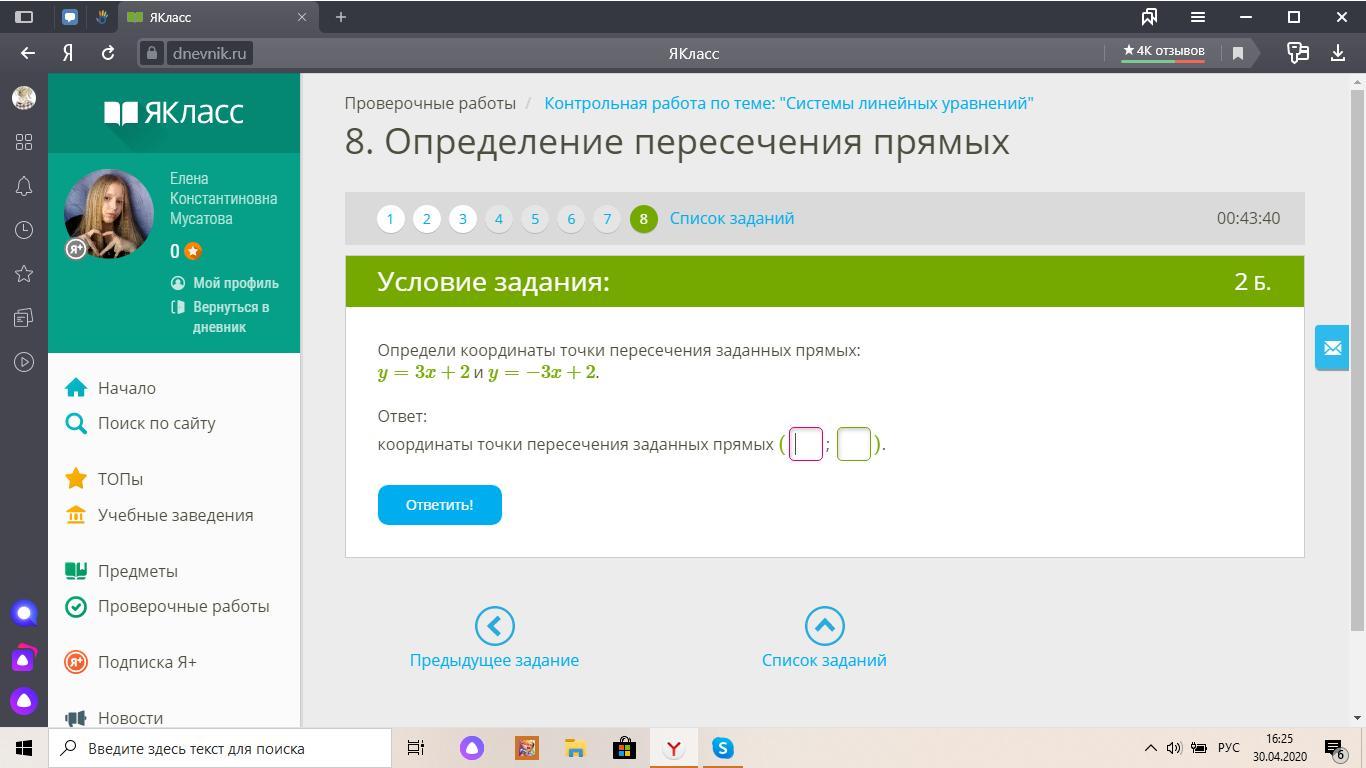1366x768 pixels.
Task: Click Проверочные работы breadcrumb
Action: pos(430,103)
